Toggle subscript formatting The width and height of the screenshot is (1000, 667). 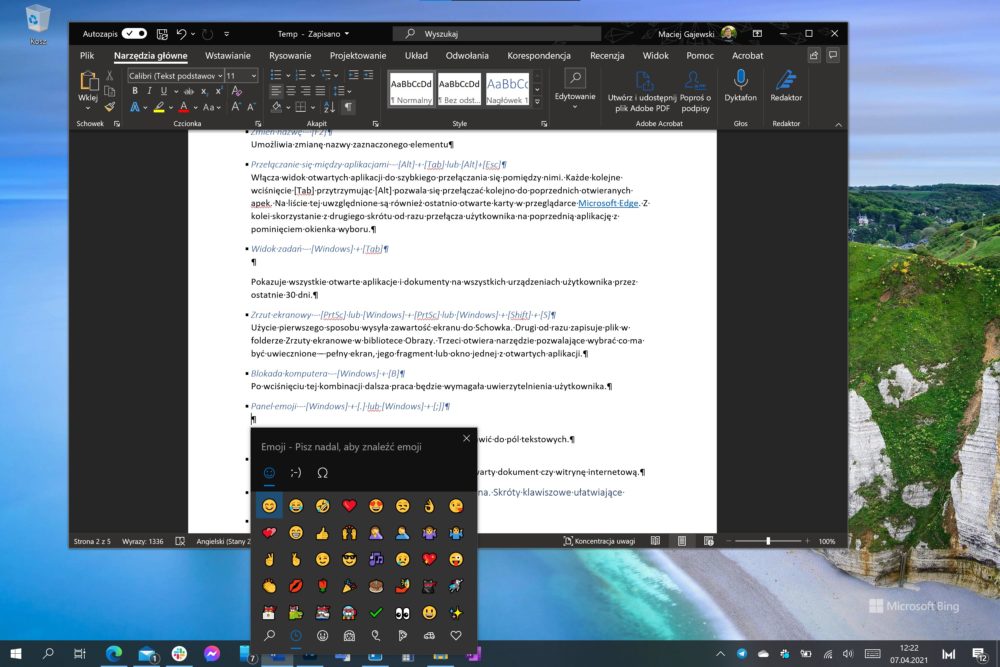point(204,91)
